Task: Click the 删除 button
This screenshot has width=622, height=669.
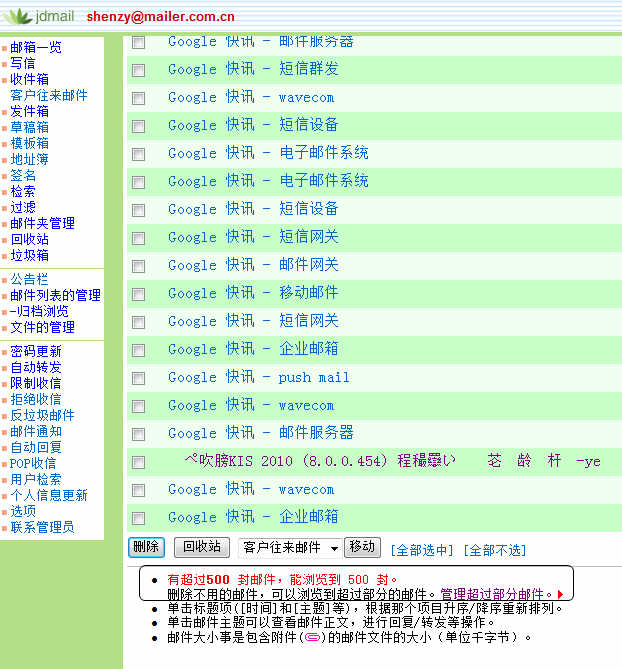Action: click(146, 547)
